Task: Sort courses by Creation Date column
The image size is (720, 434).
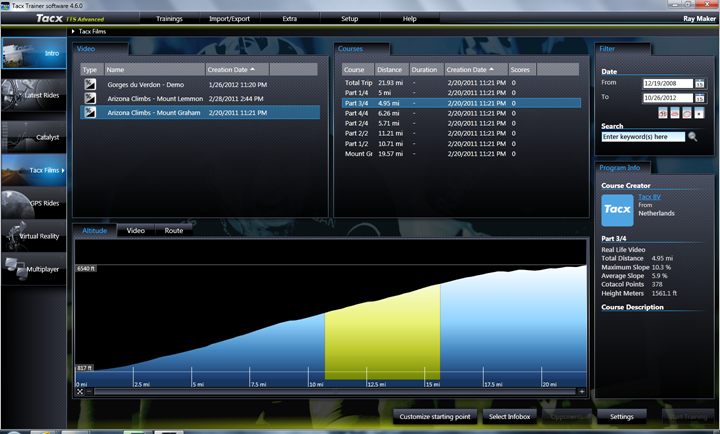Action: pos(476,69)
